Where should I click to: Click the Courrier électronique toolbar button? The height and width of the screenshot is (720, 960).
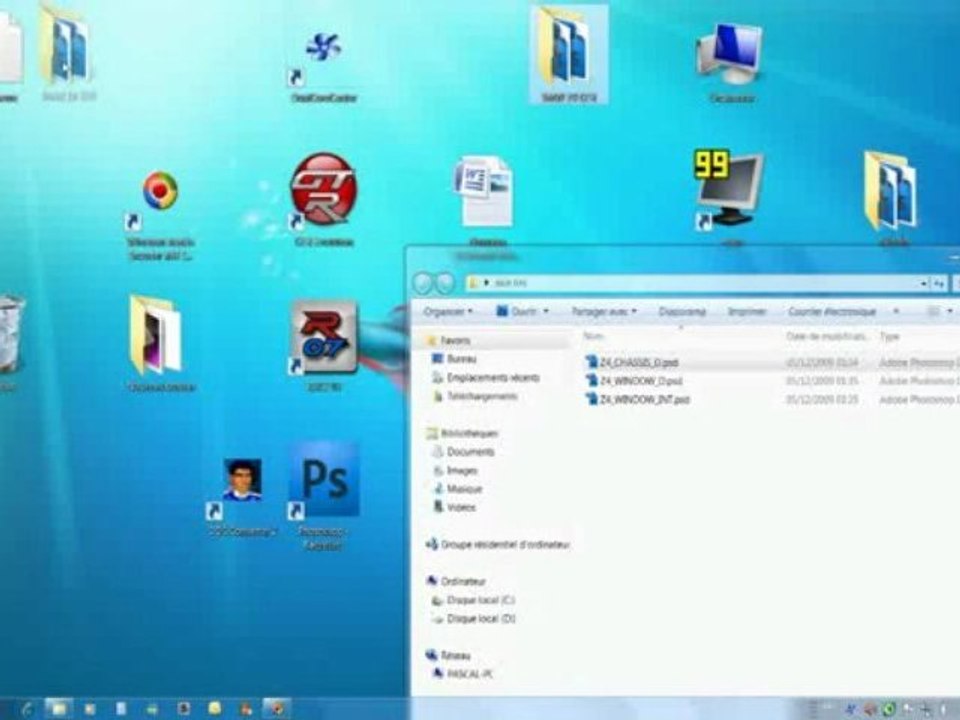coord(831,312)
